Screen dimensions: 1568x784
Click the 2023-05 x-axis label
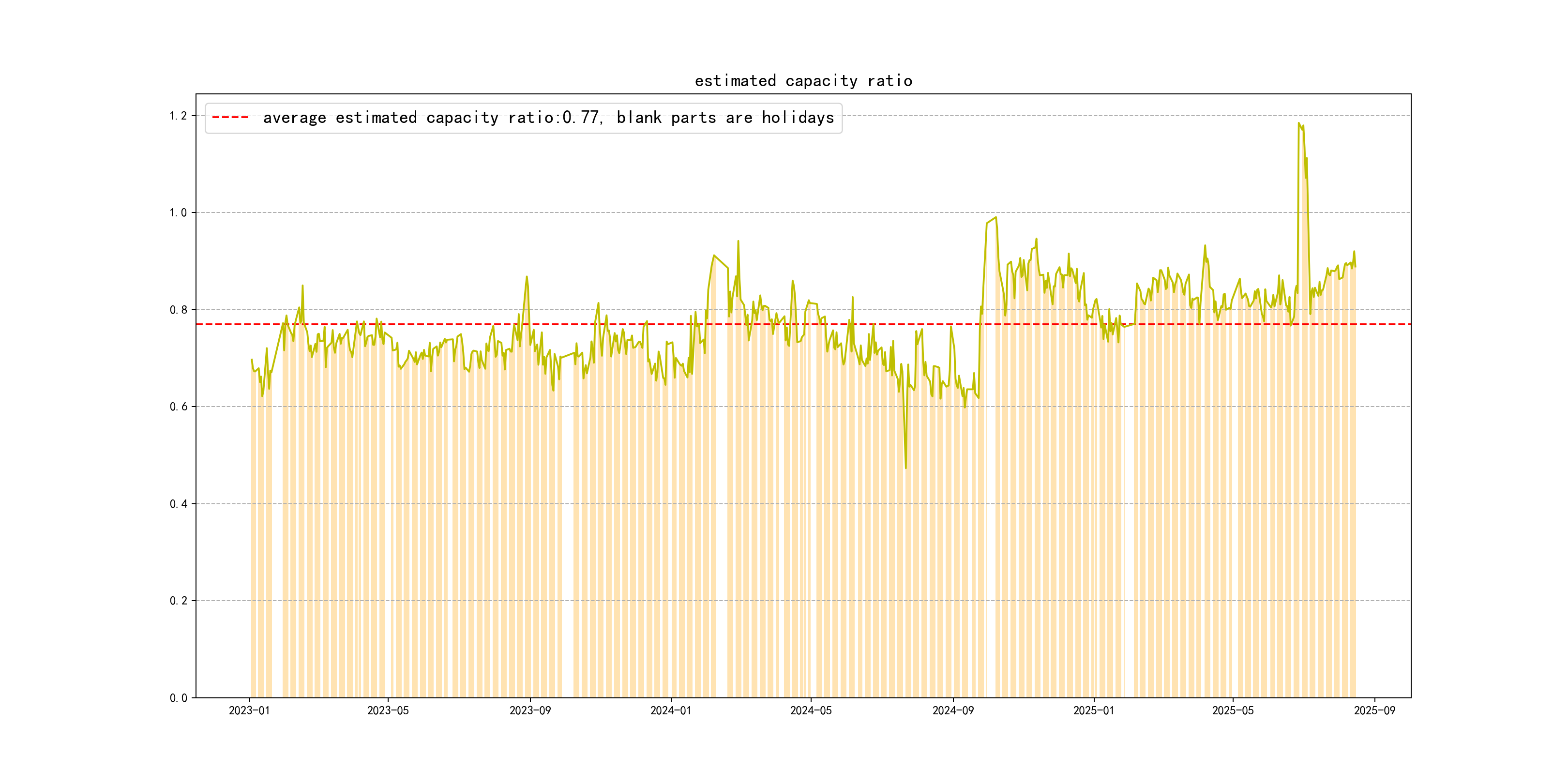pyautogui.click(x=388, y=710)
